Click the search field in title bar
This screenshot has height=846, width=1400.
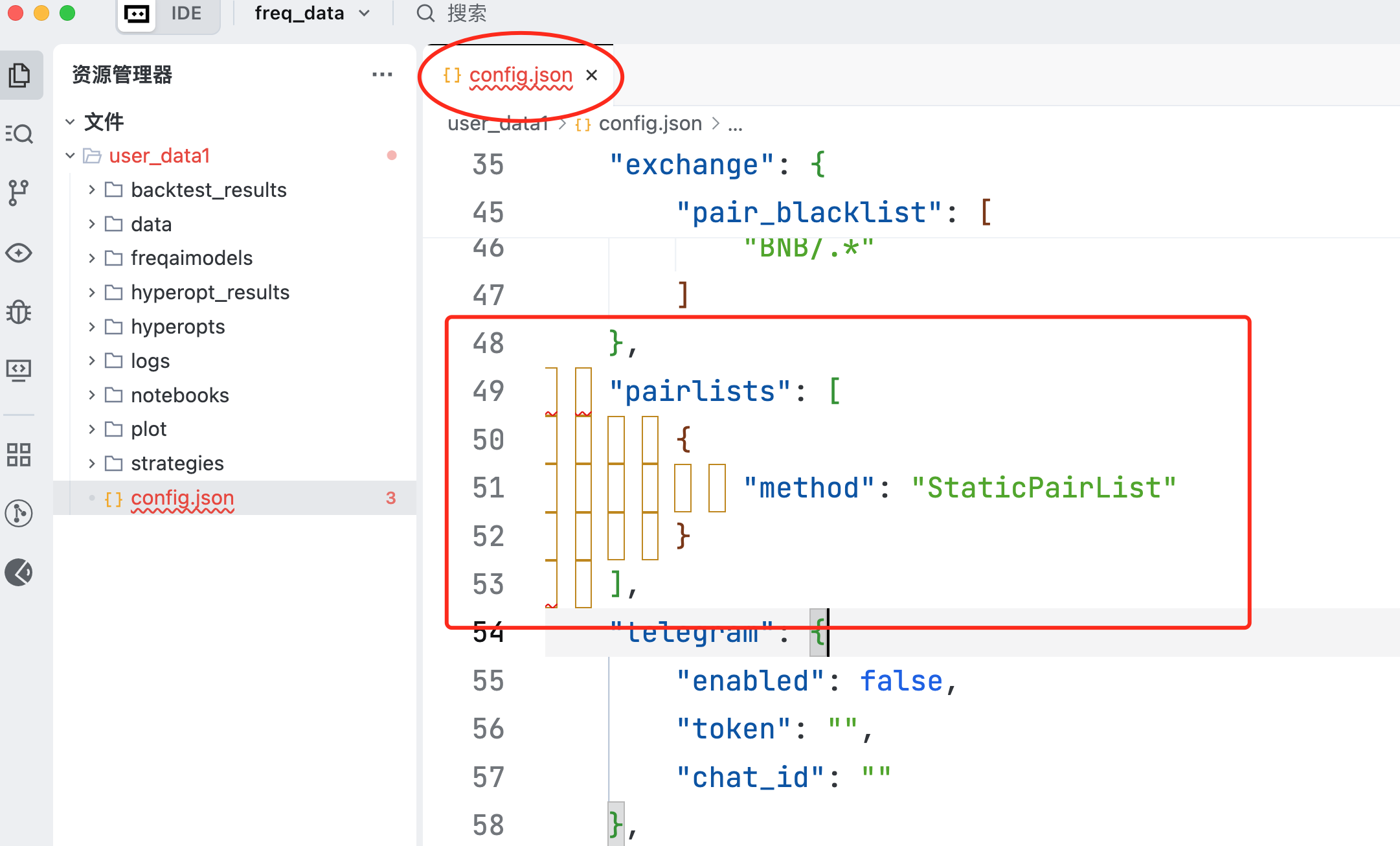click(x=466, y=14)
